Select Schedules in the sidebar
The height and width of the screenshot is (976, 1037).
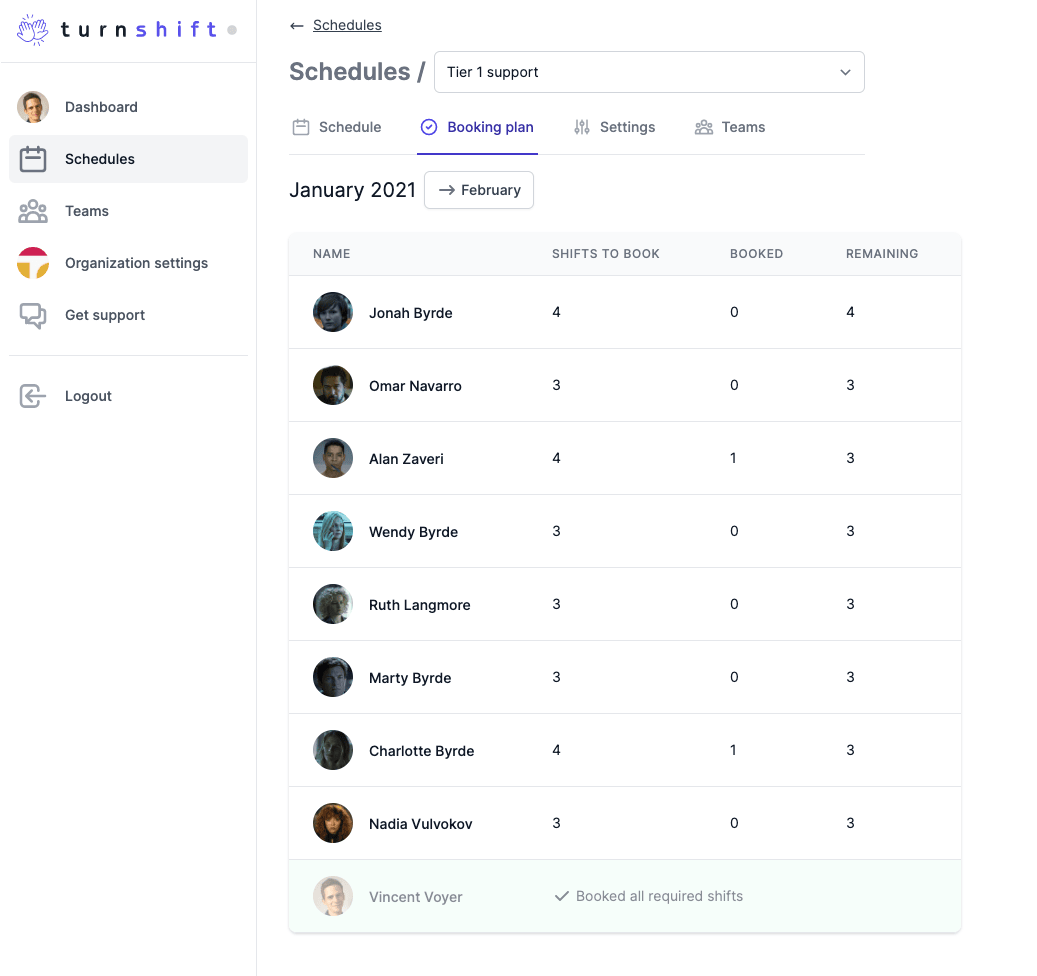(128, 159)
